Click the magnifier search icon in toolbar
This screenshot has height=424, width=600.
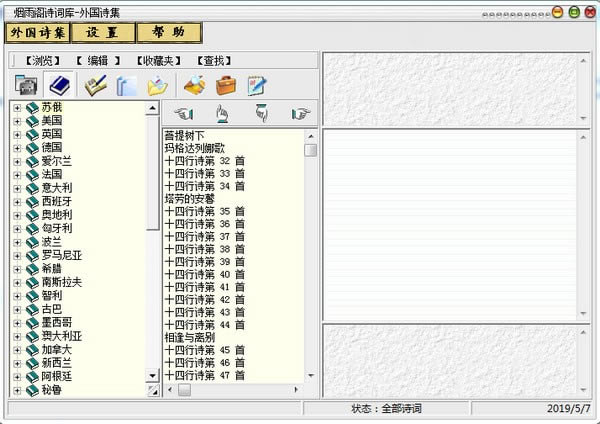(195, 85)
